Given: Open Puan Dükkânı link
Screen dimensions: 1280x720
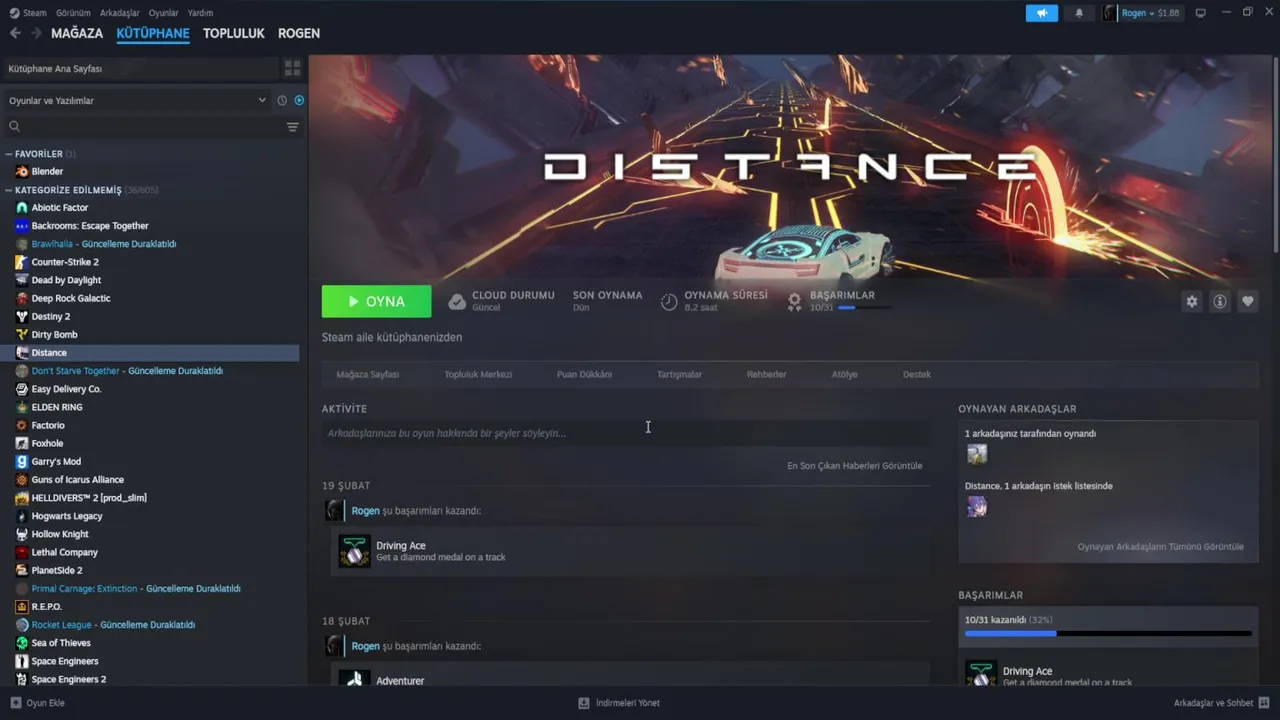Looking at the screenshot, I should point(584,374).
